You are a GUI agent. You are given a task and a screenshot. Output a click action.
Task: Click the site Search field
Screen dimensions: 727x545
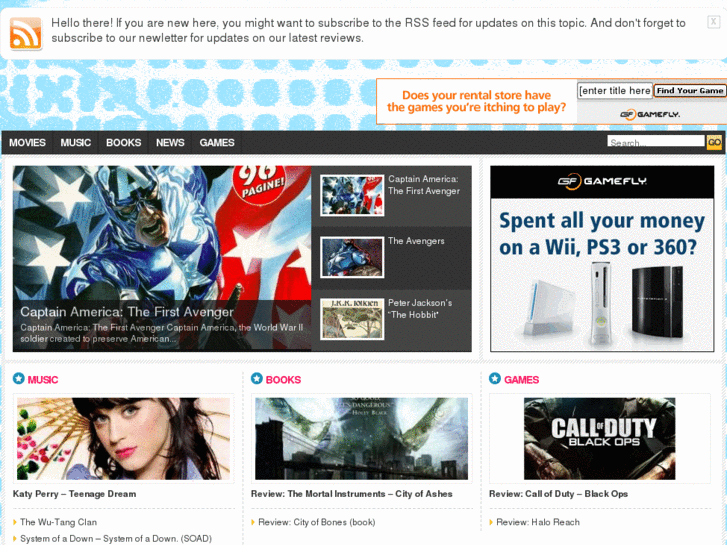(656, 141)
